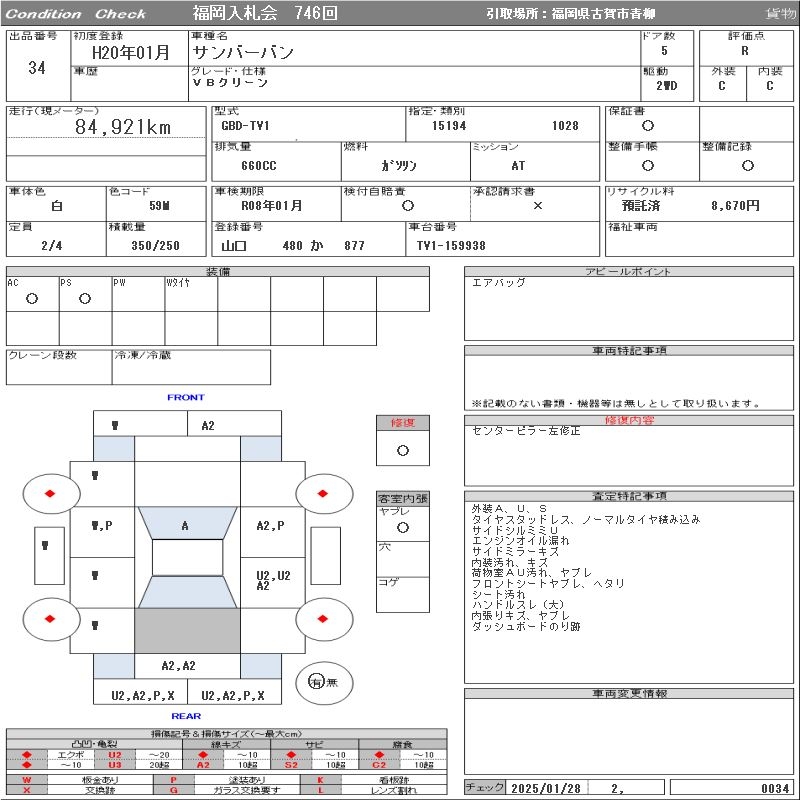Viewport: 800px width, 800px height.
Task: Click the seating capacity 2/4
Action: pos(52,246)
